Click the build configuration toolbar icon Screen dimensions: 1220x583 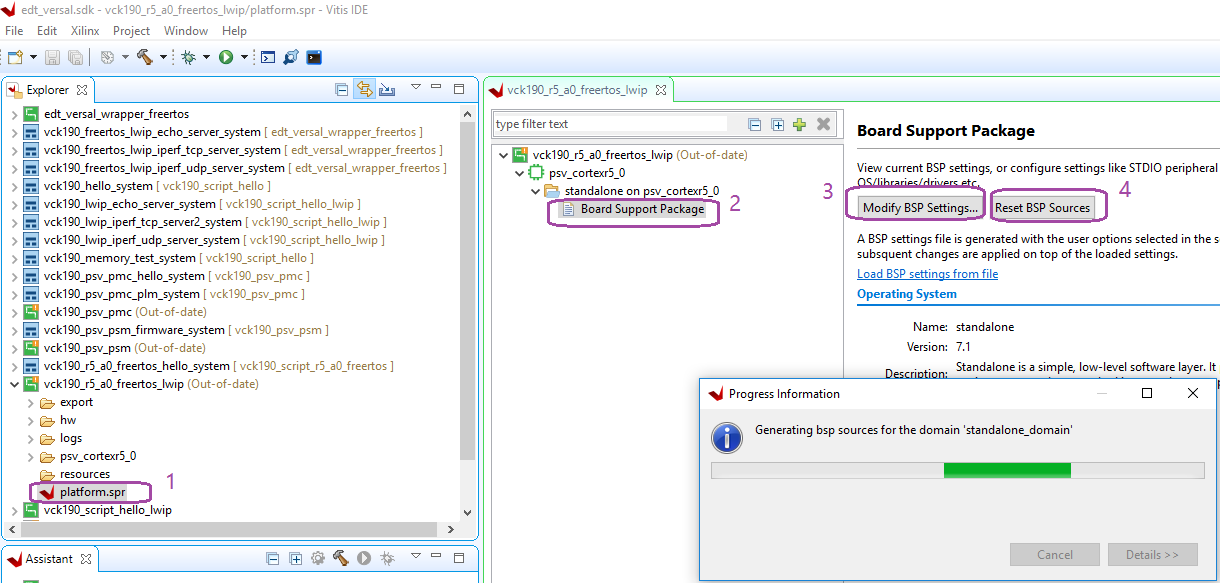click(107, 58)
